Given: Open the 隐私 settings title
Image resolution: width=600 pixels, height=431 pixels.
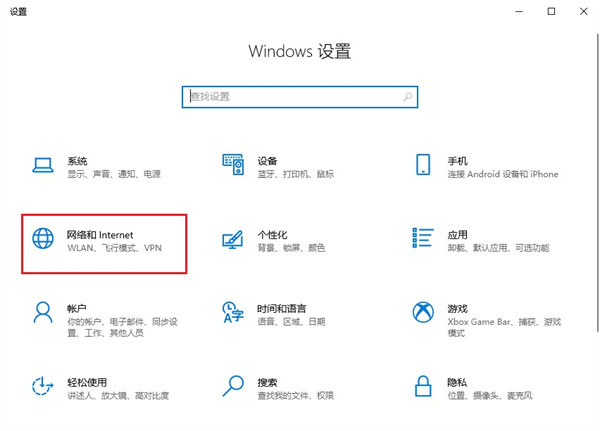Looking at the screenshot, I should point(457,382).
